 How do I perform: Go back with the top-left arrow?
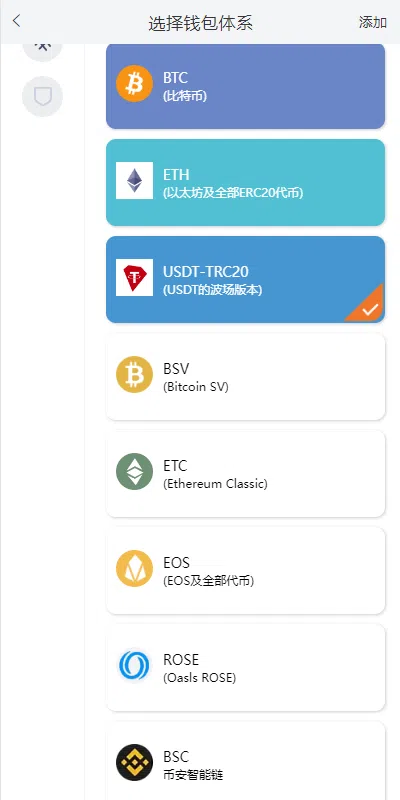[x=17, y=21]
